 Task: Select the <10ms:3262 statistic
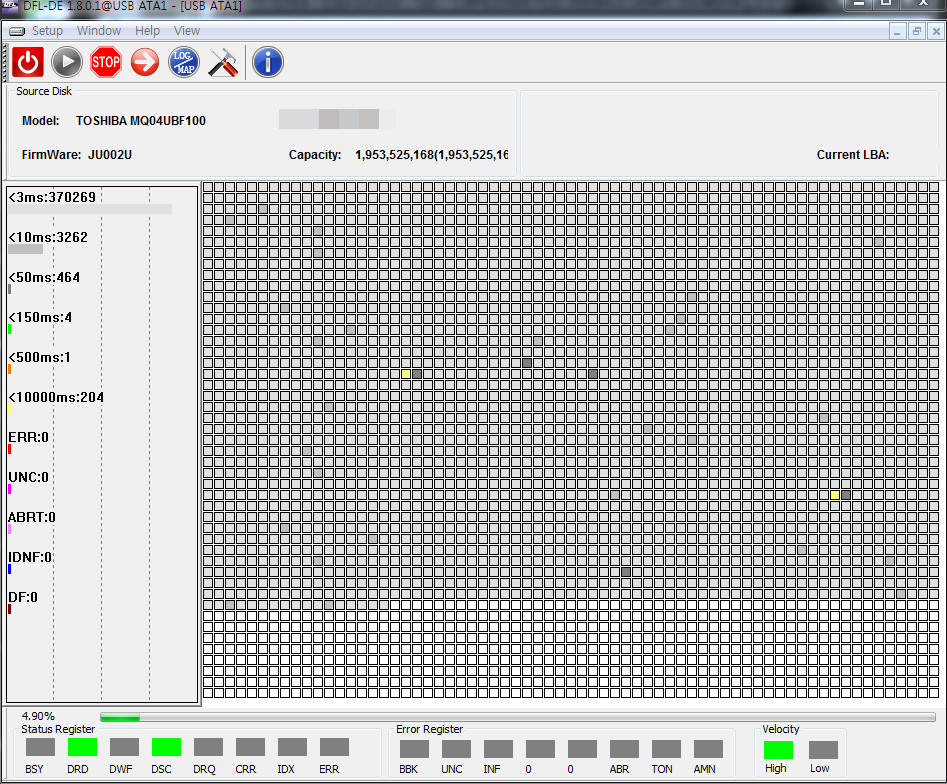(48, 237)
